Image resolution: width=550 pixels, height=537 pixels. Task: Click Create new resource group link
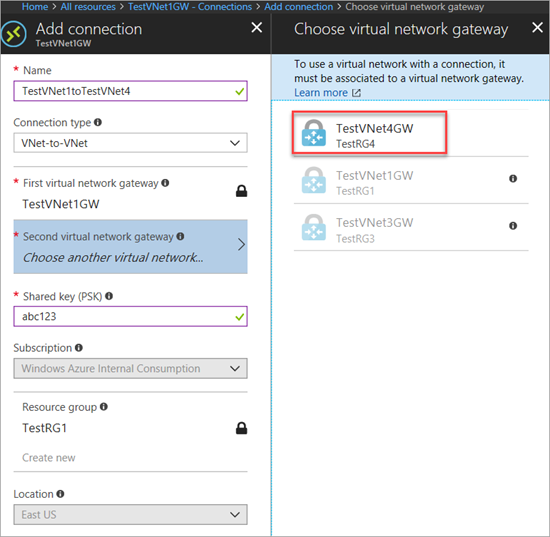[49, 458]
